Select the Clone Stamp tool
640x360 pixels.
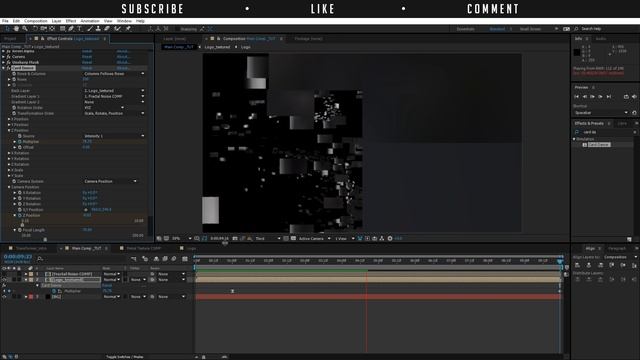point(98,29)
